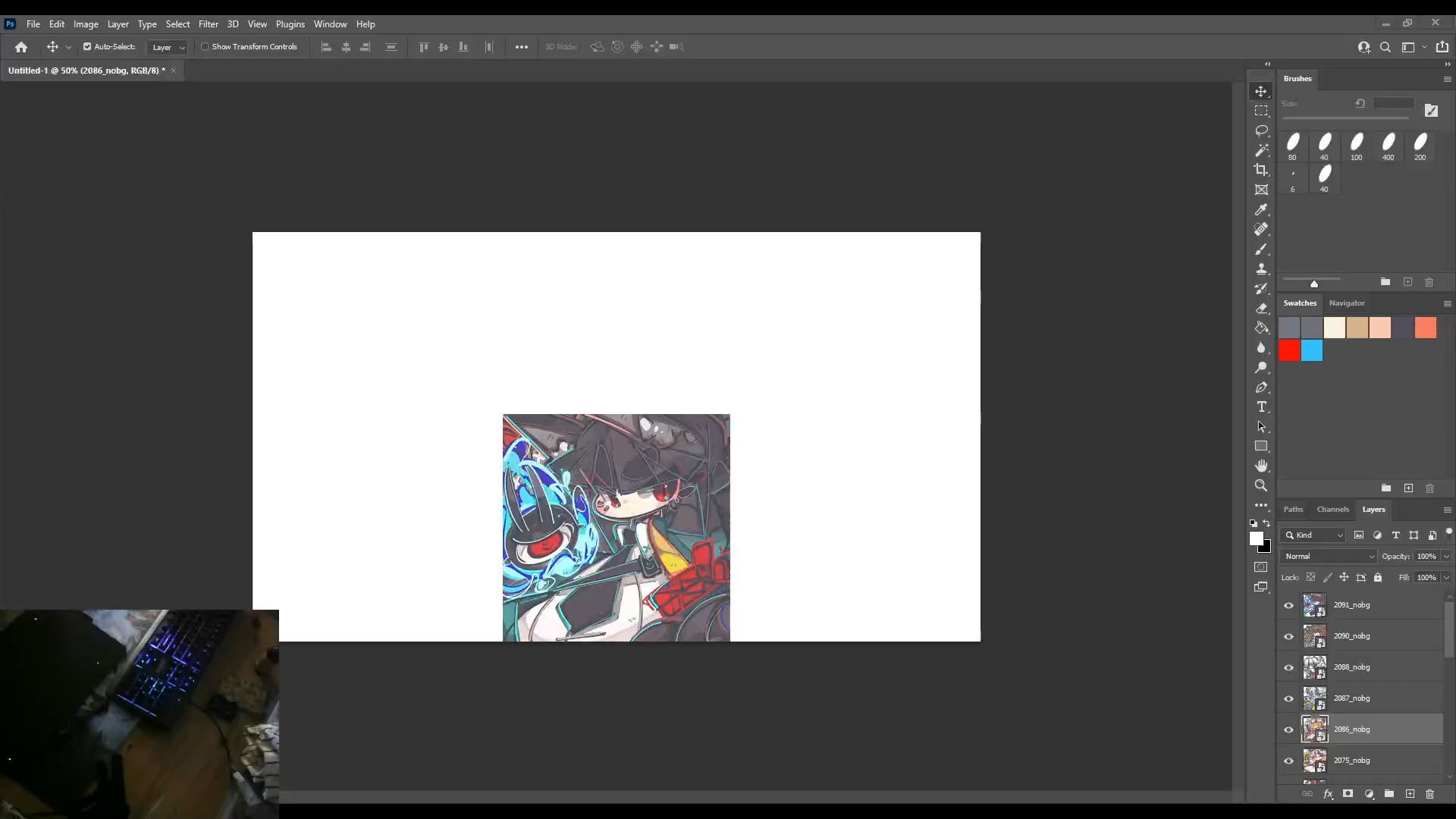Open the Search icon in options bar
This screenshot has height=819, width=1456.
1385,47
